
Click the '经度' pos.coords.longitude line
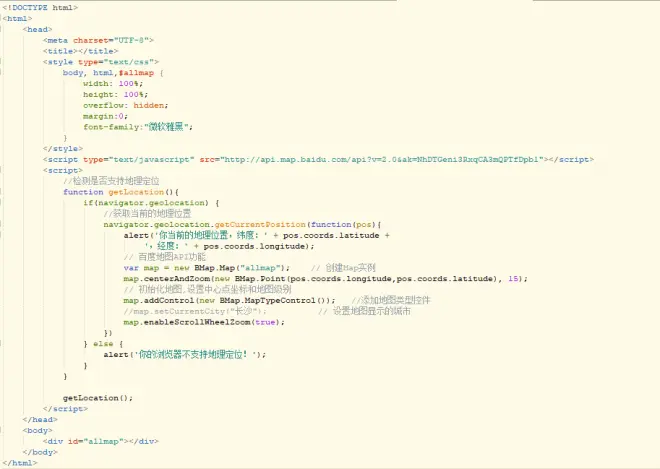[229, 246]
